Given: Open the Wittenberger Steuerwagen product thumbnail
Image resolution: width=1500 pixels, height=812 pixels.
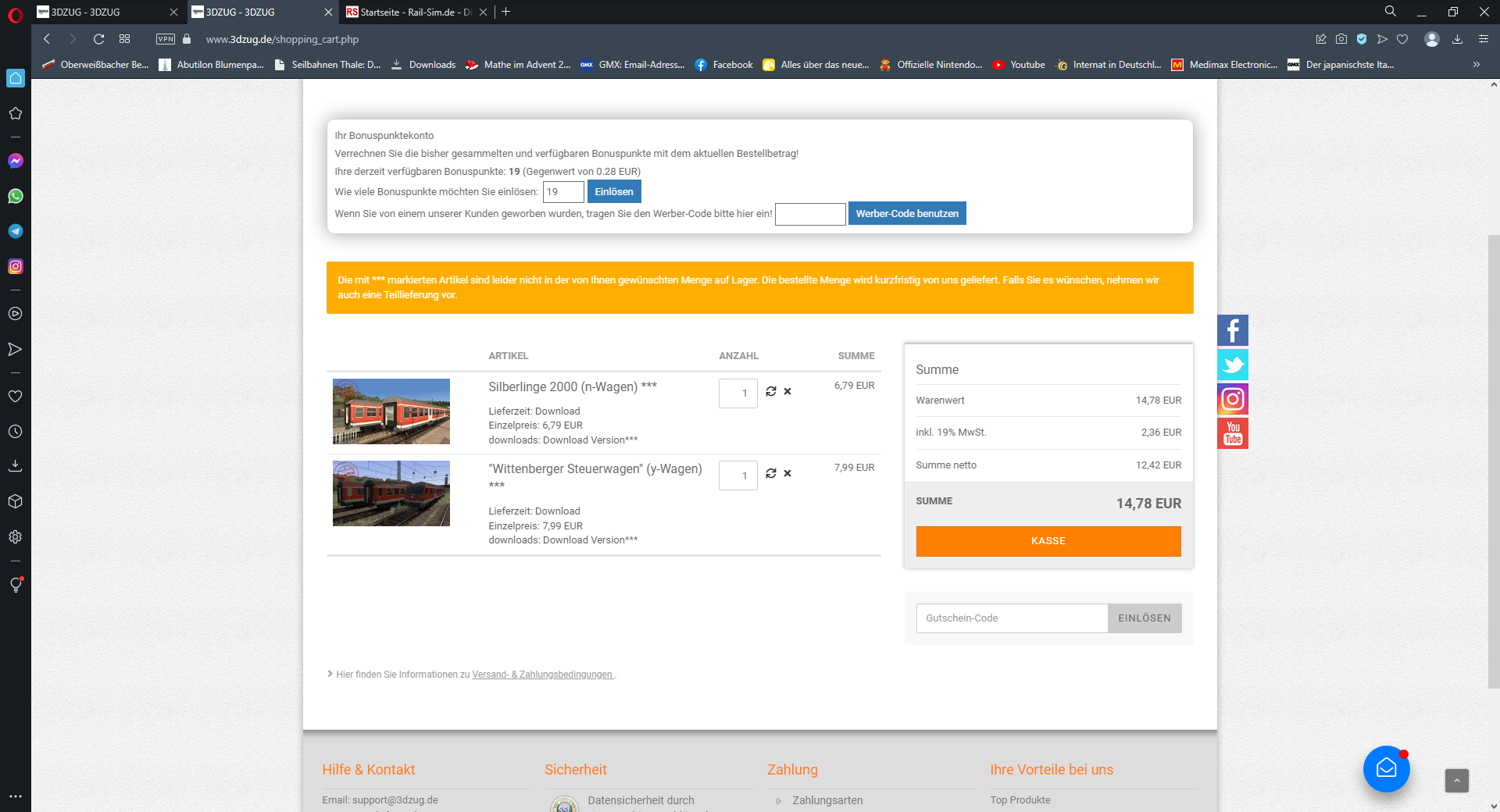Looking at the screenshot, I should pyautogui.click(x=391, y=493).
